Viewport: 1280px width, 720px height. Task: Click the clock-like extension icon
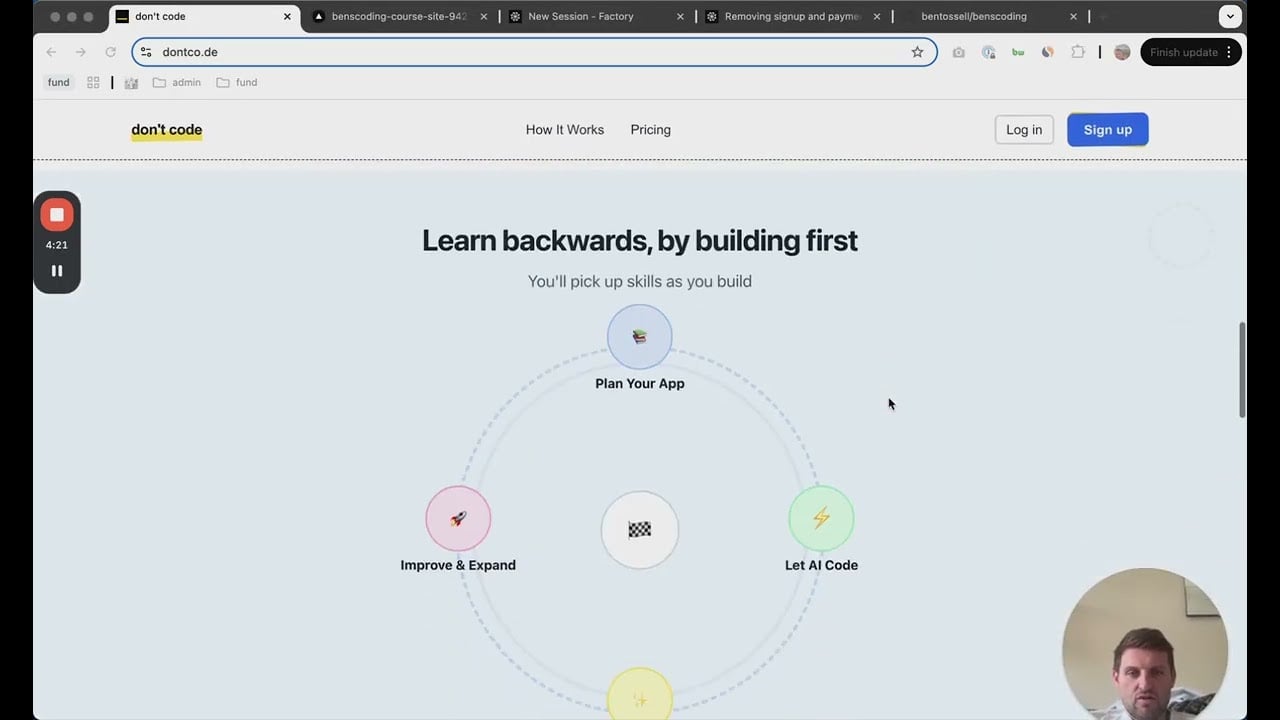point(988,52)
